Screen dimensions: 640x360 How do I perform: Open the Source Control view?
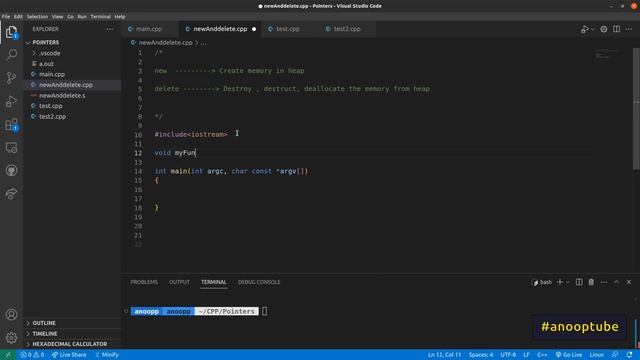pyautogui.click(x=11, y=78)
